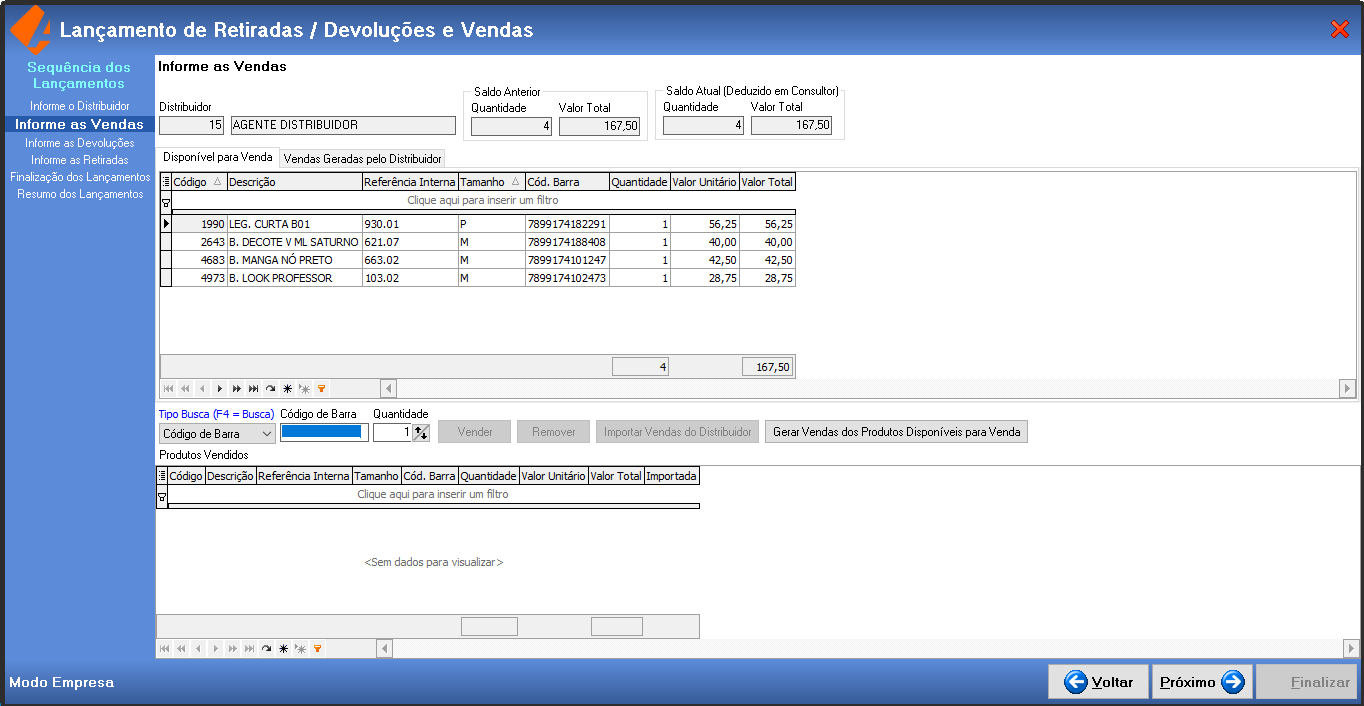Viewport: 1364px width, 706px height.
Task: Close the Lançamento window with red X
Action: pyautogui.click(x=1340, y=30)
